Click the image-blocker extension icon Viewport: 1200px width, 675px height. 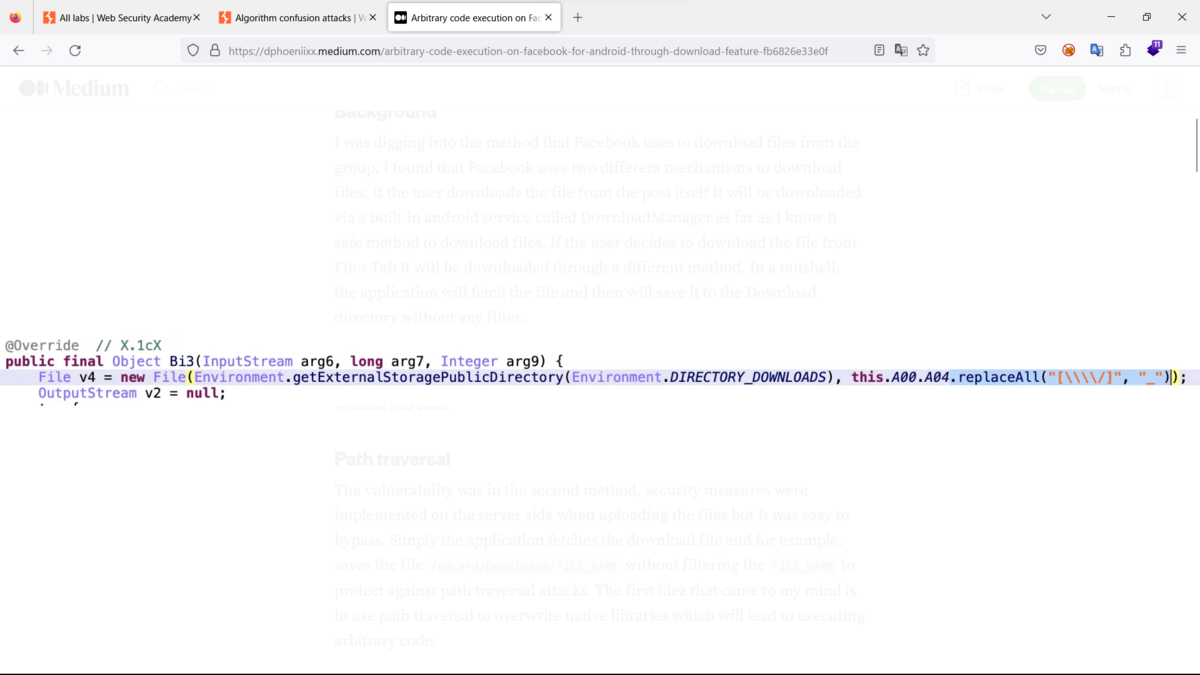[1069, 48]
